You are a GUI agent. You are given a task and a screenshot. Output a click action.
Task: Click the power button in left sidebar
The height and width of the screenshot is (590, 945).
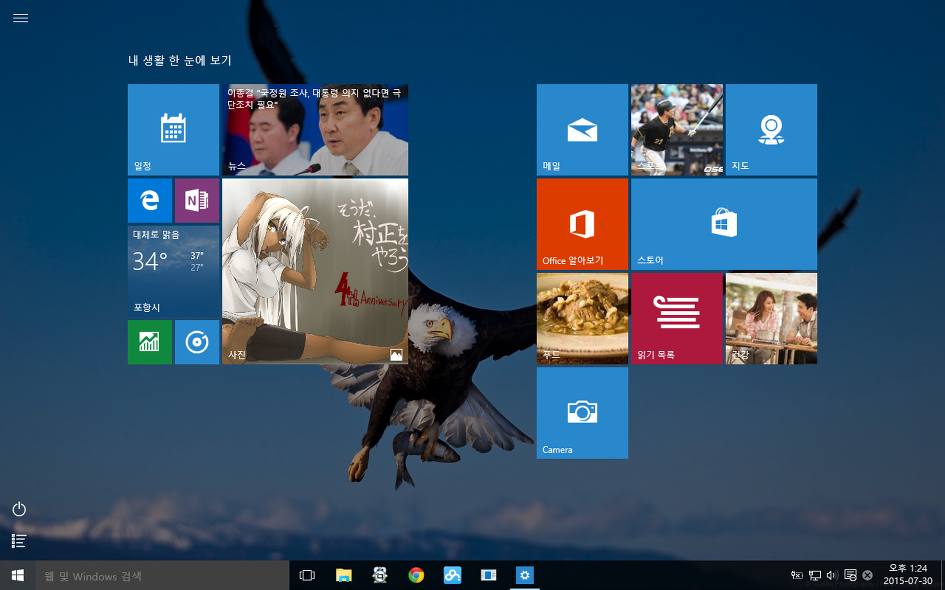[19, 509]
